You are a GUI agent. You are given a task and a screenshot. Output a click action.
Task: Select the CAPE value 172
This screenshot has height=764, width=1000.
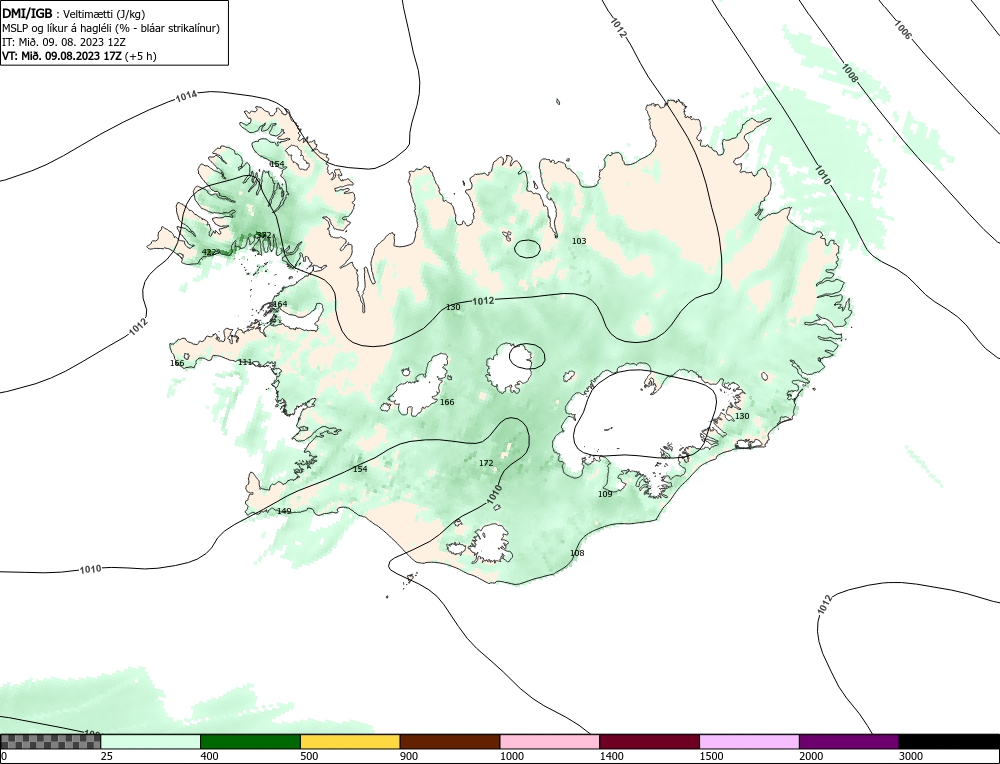(x=486, y=463)
